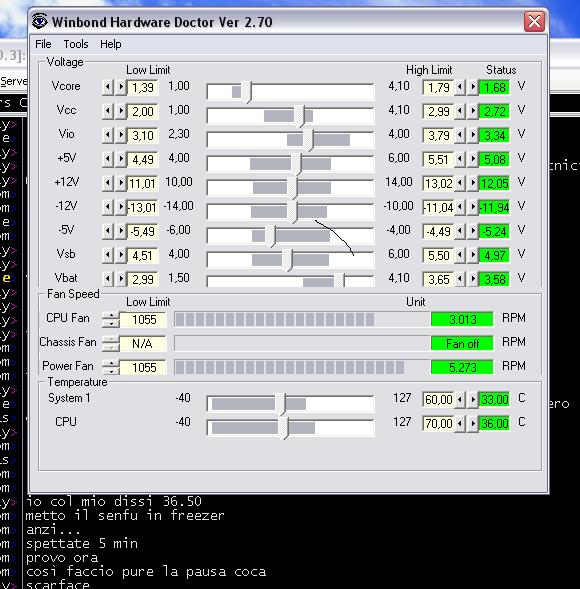580x589 pixels.
Task: Click the Power Fan low limit field 1055
Action: [x=143, y=367]
